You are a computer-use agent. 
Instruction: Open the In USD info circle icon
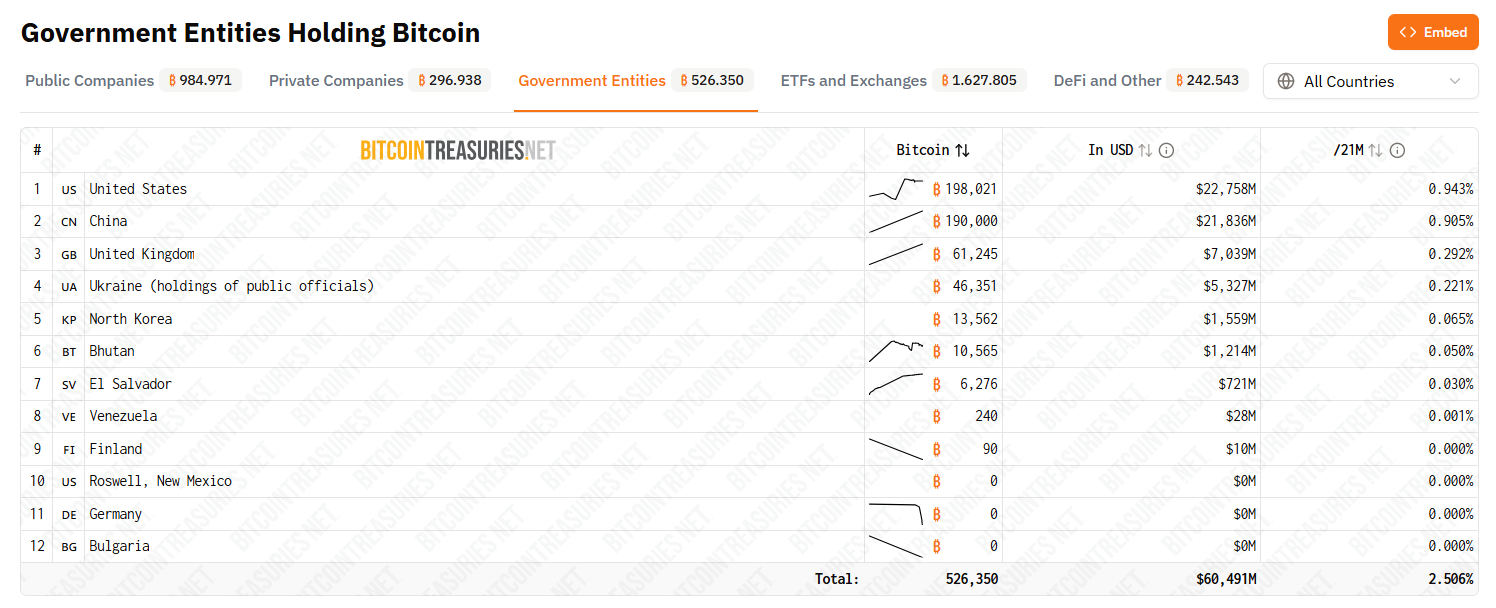tap(1166, 150)
